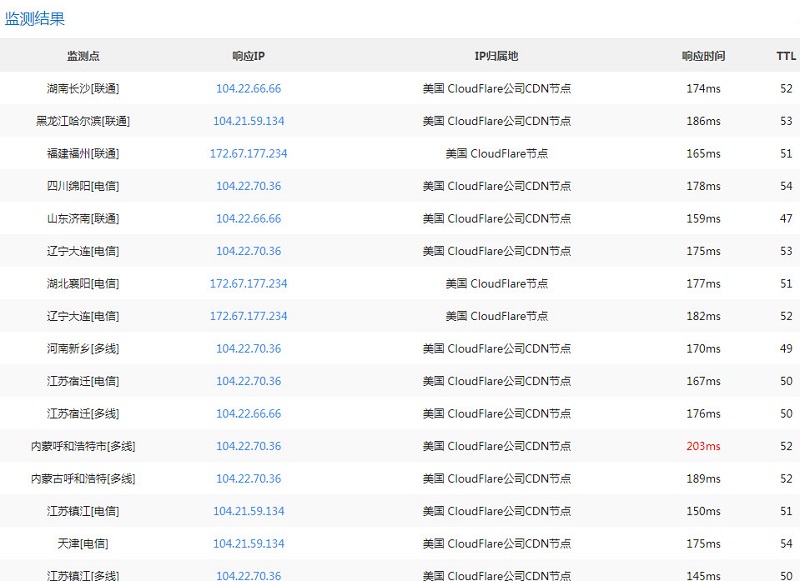Click 美国 CloudFlare节点 in 湖北襄阳 row
Viewport: 800px width, 581px height.
tap(496, 284)
